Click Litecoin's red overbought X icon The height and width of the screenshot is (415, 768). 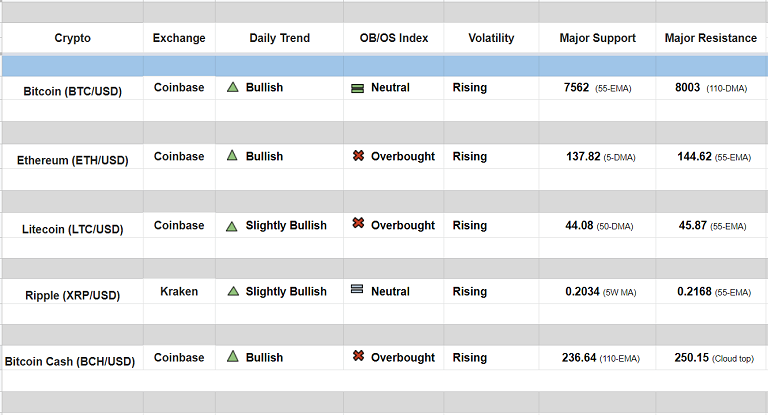point(358,224)
